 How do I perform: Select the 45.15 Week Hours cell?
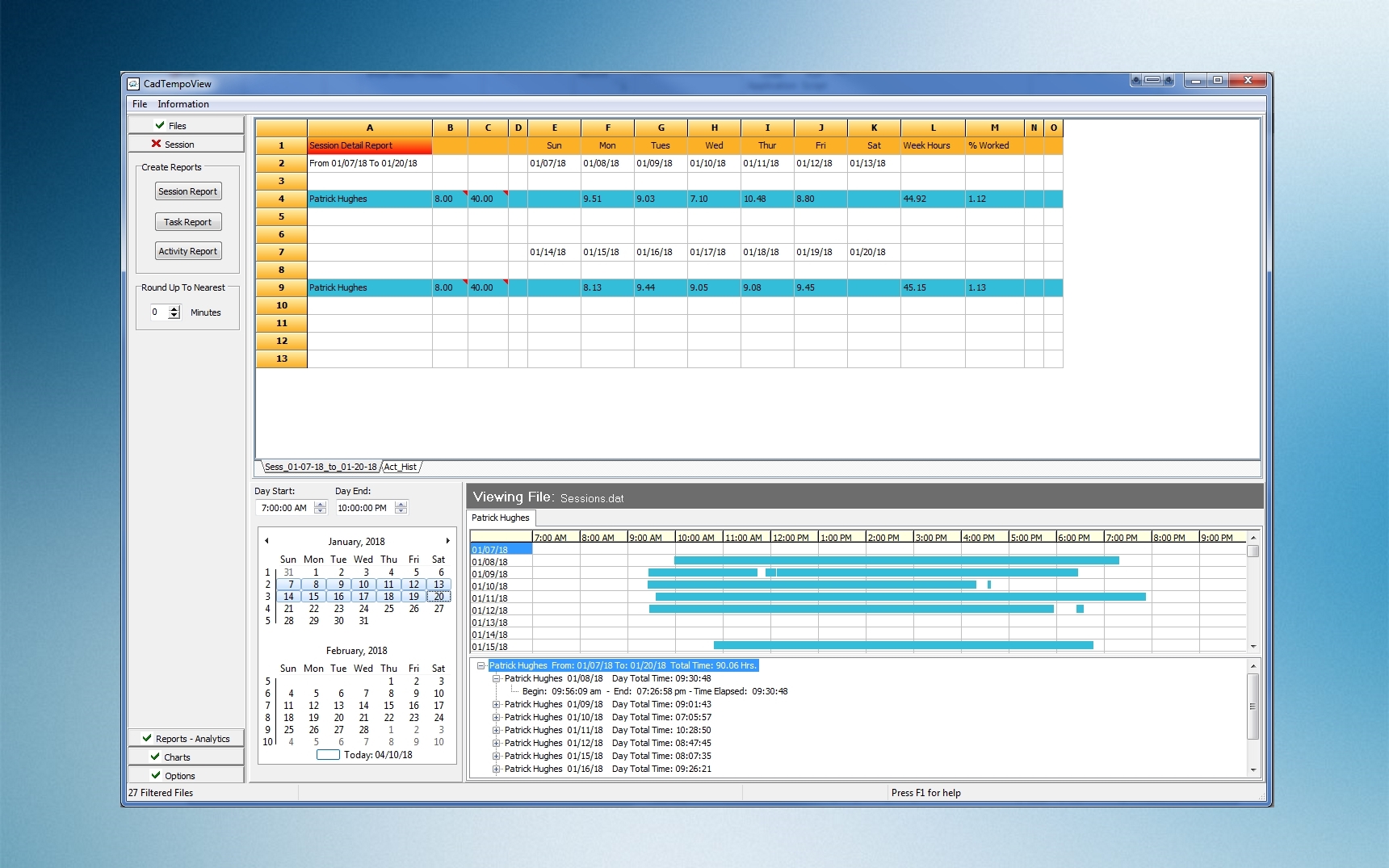tap(933, 287)
